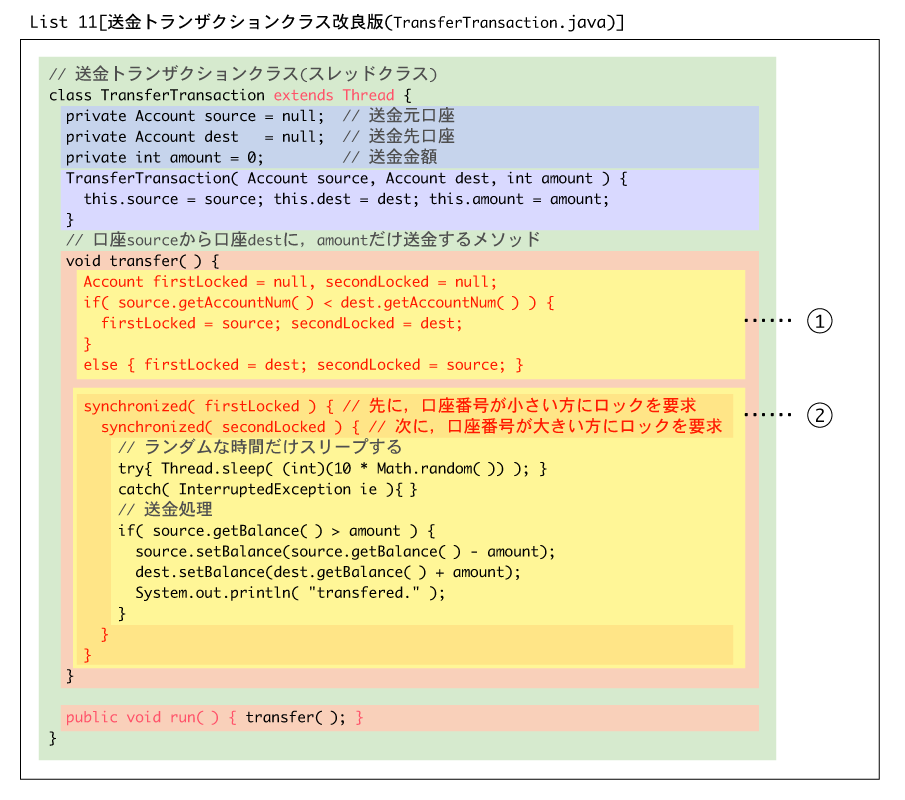This screenshot has height=800, width=905.
Task: Click 'System.out.println( "transfered." );' line
Action: tap(290, 593)
